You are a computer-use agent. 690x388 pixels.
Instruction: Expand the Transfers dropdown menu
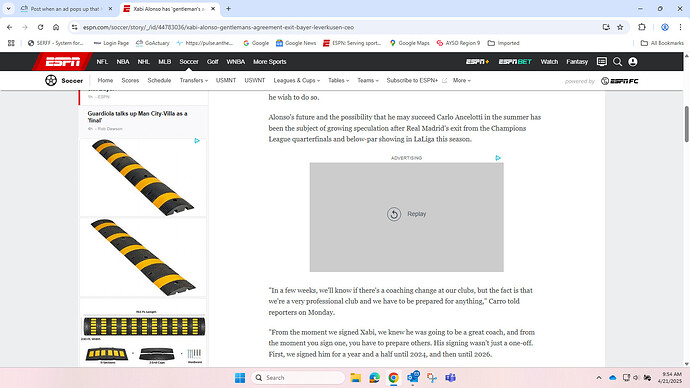pos(194,81)
